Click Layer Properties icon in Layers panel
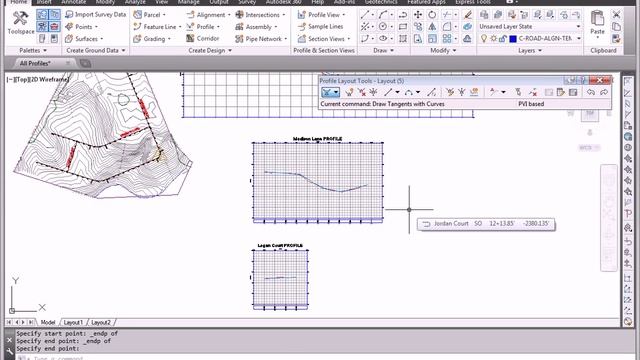The width and height of the screenshot is (640, 360). coord(484,15)
